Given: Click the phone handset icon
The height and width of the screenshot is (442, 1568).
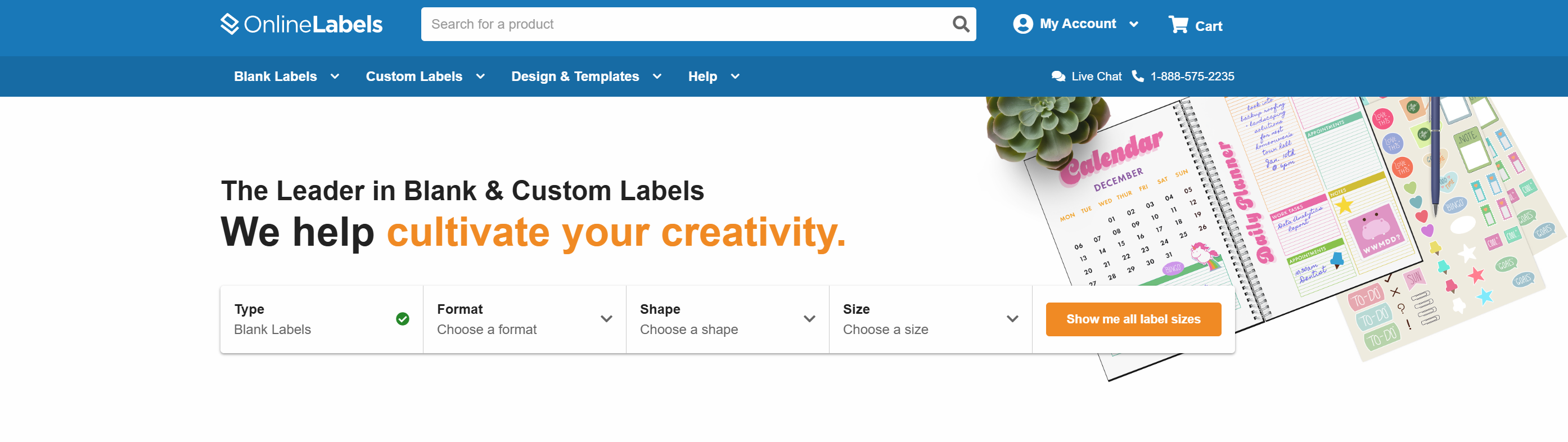Looking at the screenshot, I should pos(1137,76).
